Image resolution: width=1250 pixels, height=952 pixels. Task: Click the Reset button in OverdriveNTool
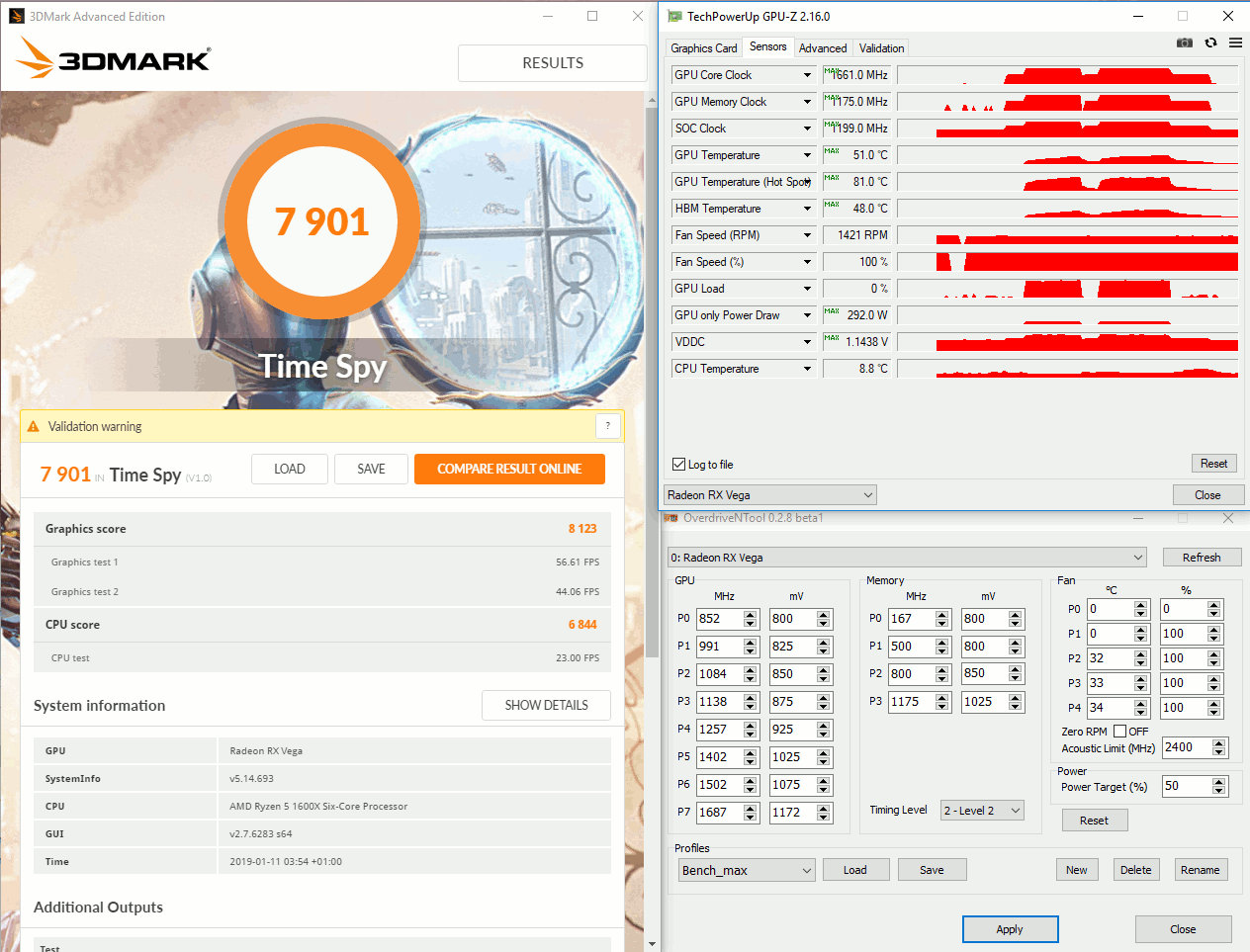1094,821
